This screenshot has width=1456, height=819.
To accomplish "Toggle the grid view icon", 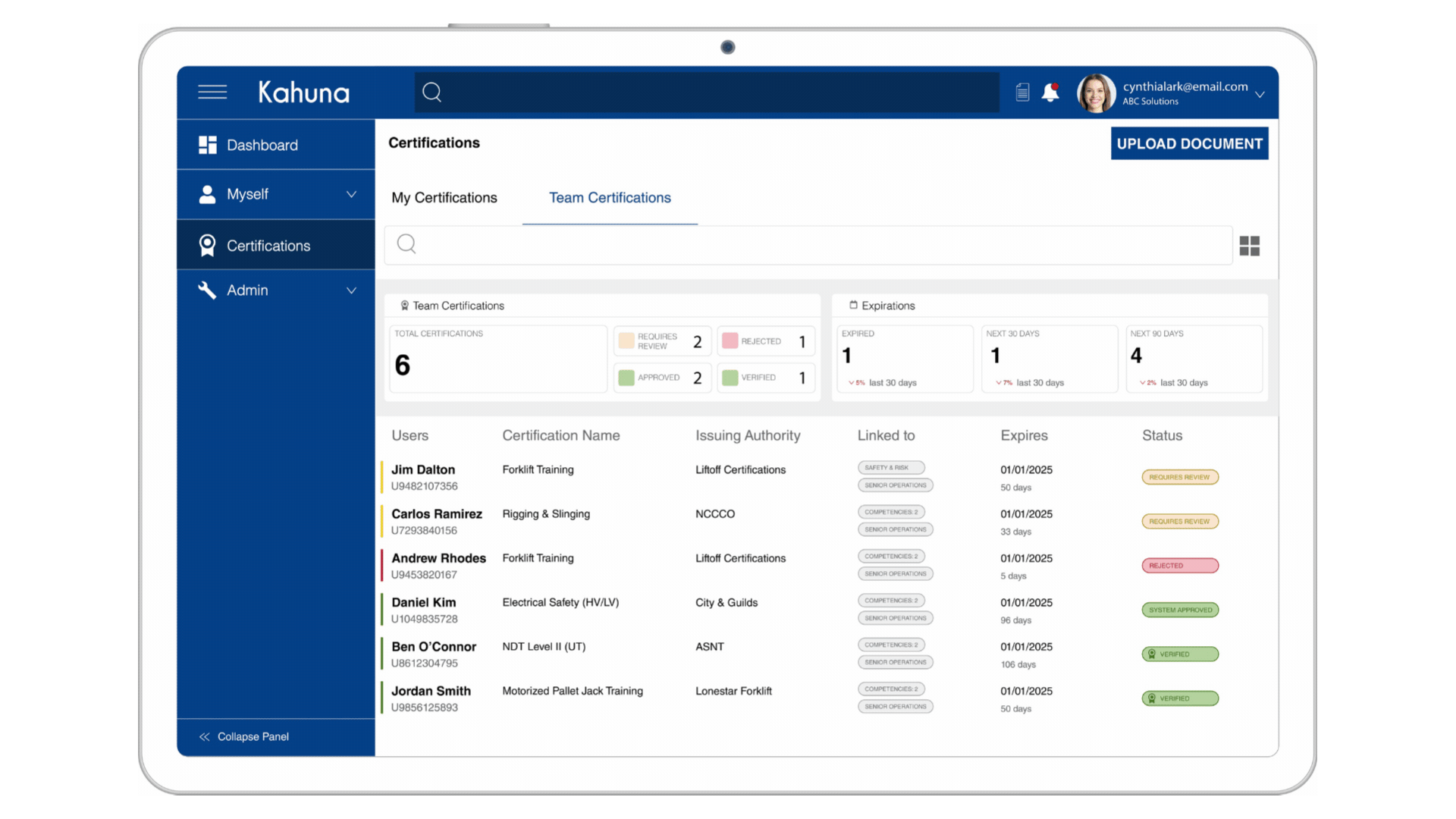I will pos(1250,246).
